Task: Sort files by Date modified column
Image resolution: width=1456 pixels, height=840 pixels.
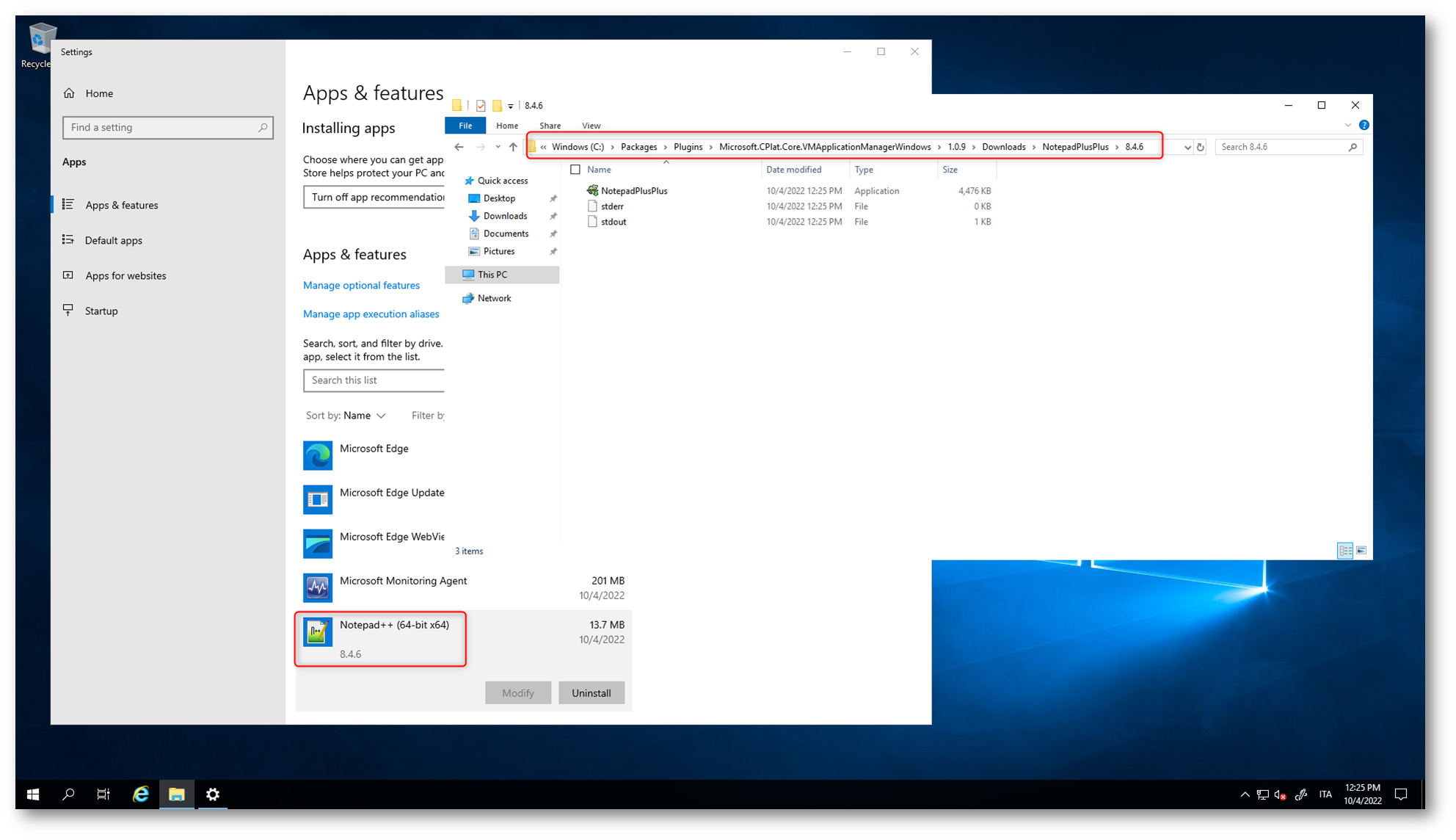Action: [805, 170]
